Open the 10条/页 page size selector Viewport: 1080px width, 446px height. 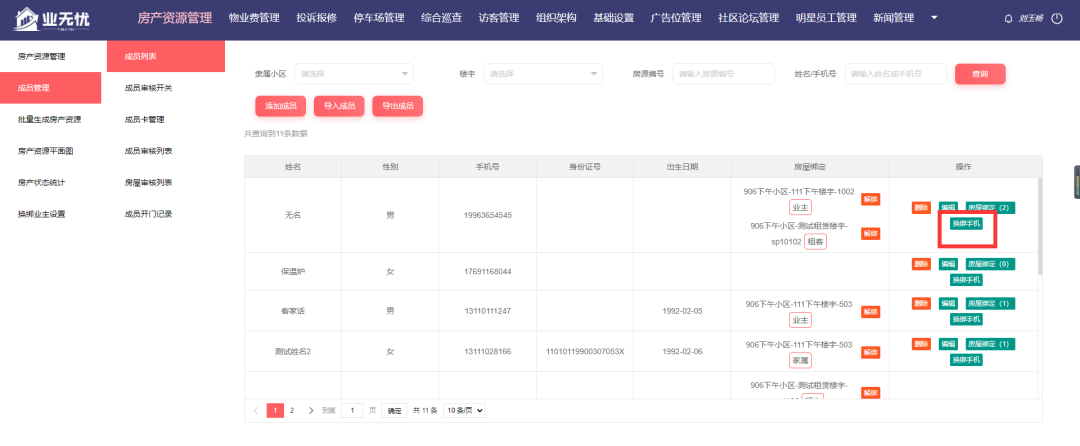464,410
